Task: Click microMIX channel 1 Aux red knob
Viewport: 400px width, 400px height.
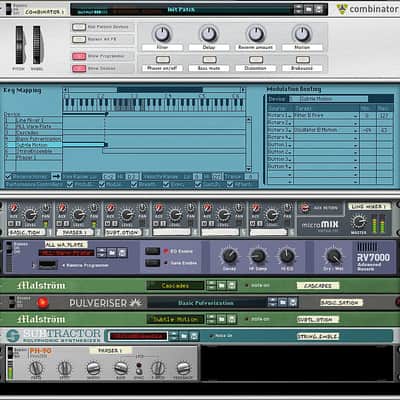Action: pos(14,208)
